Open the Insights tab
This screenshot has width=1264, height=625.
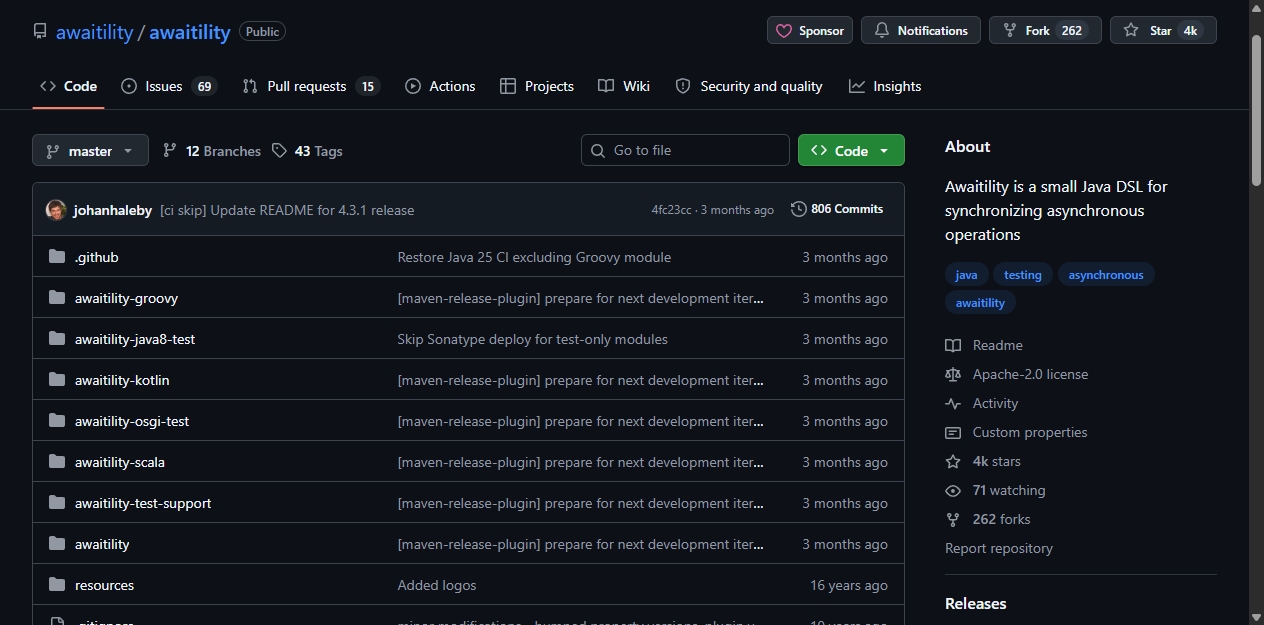[885, 86]
